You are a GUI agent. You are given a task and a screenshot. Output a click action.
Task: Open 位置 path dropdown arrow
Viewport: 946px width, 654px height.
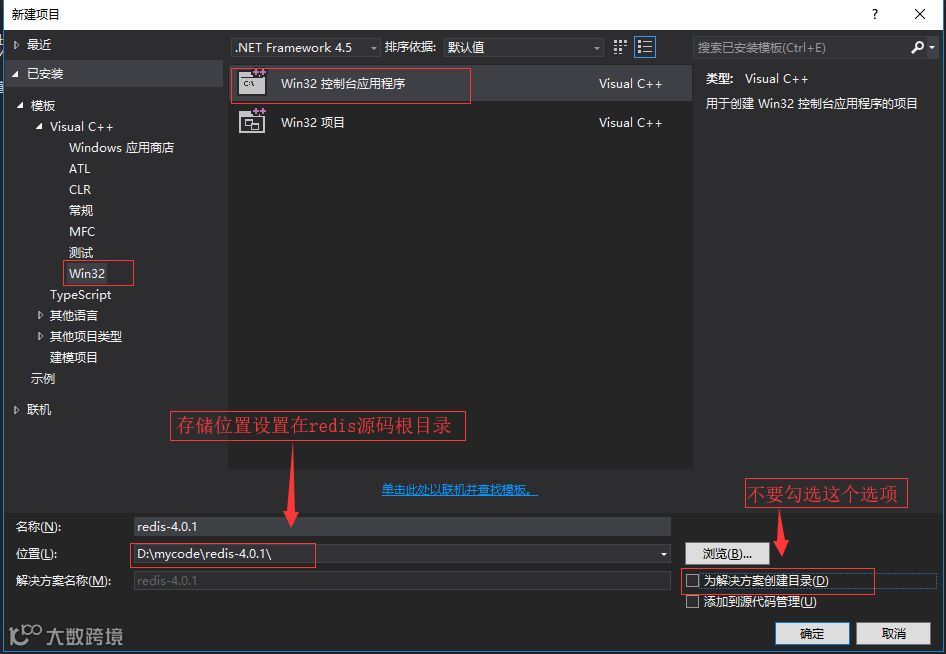point(663,554)
